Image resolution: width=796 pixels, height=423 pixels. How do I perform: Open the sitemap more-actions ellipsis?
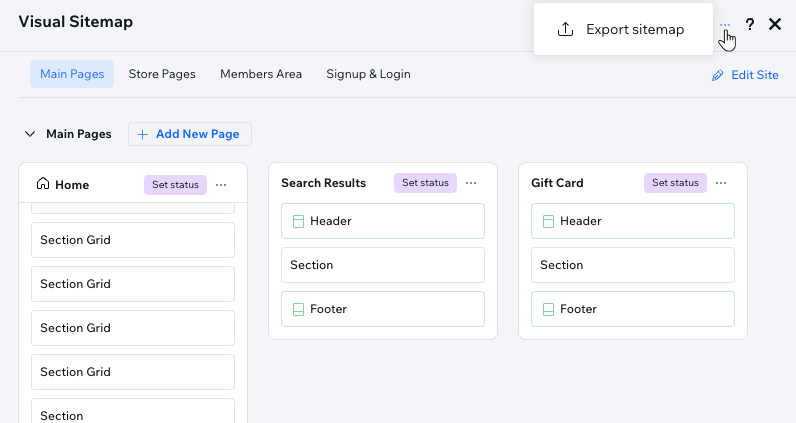[724, 24]
